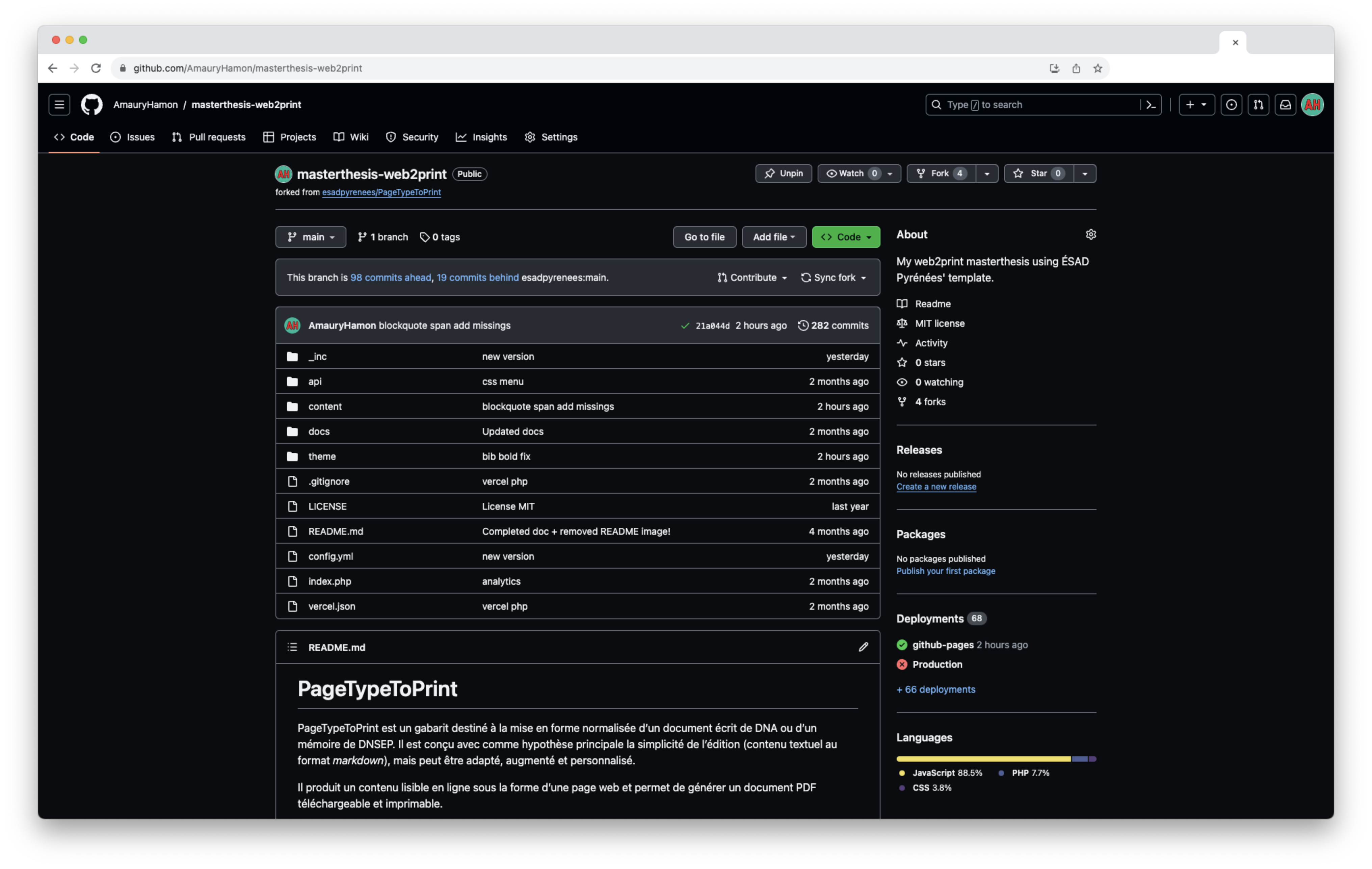1372x869 pixels.
Task: Click browser reload page icon
Action: click(x=96, y=69)
